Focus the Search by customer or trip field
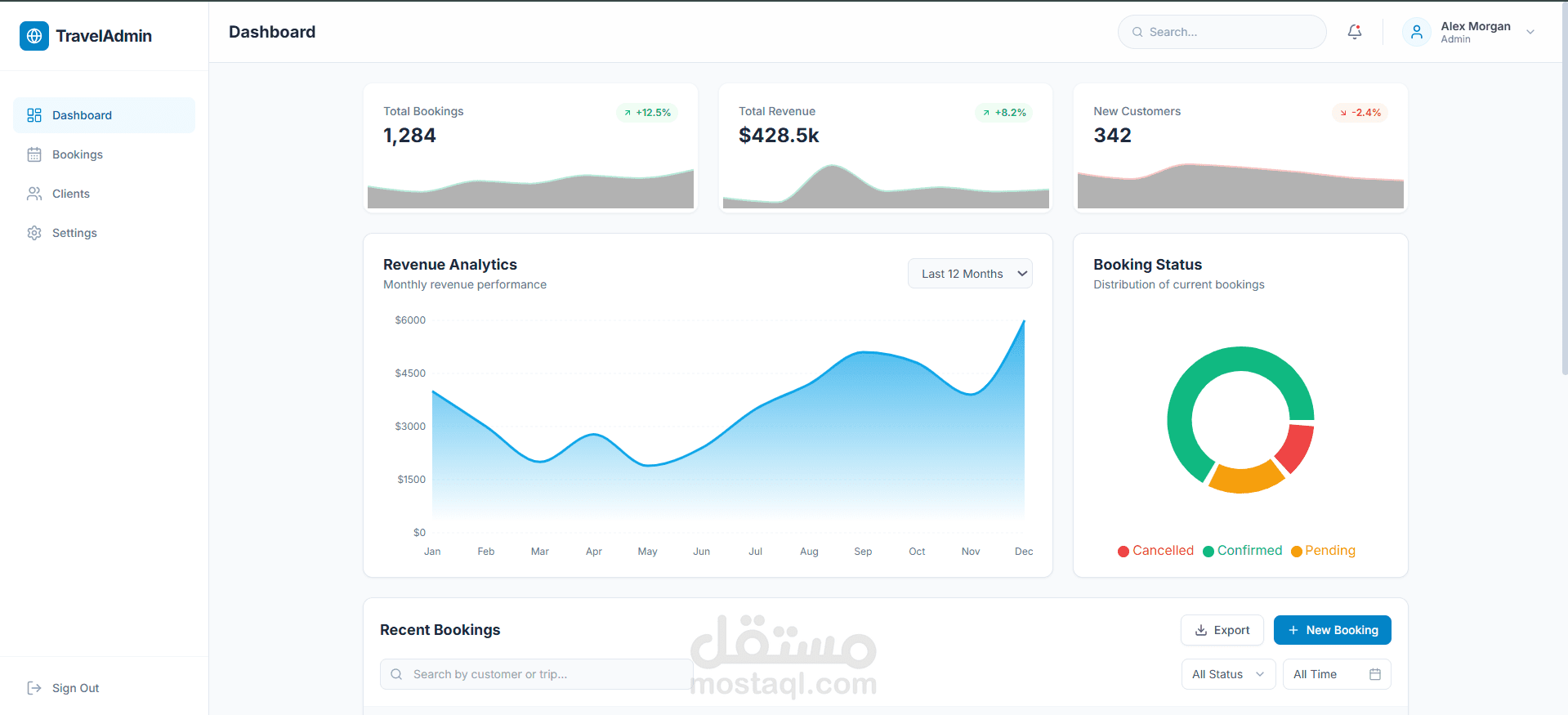 coord(536,674)
